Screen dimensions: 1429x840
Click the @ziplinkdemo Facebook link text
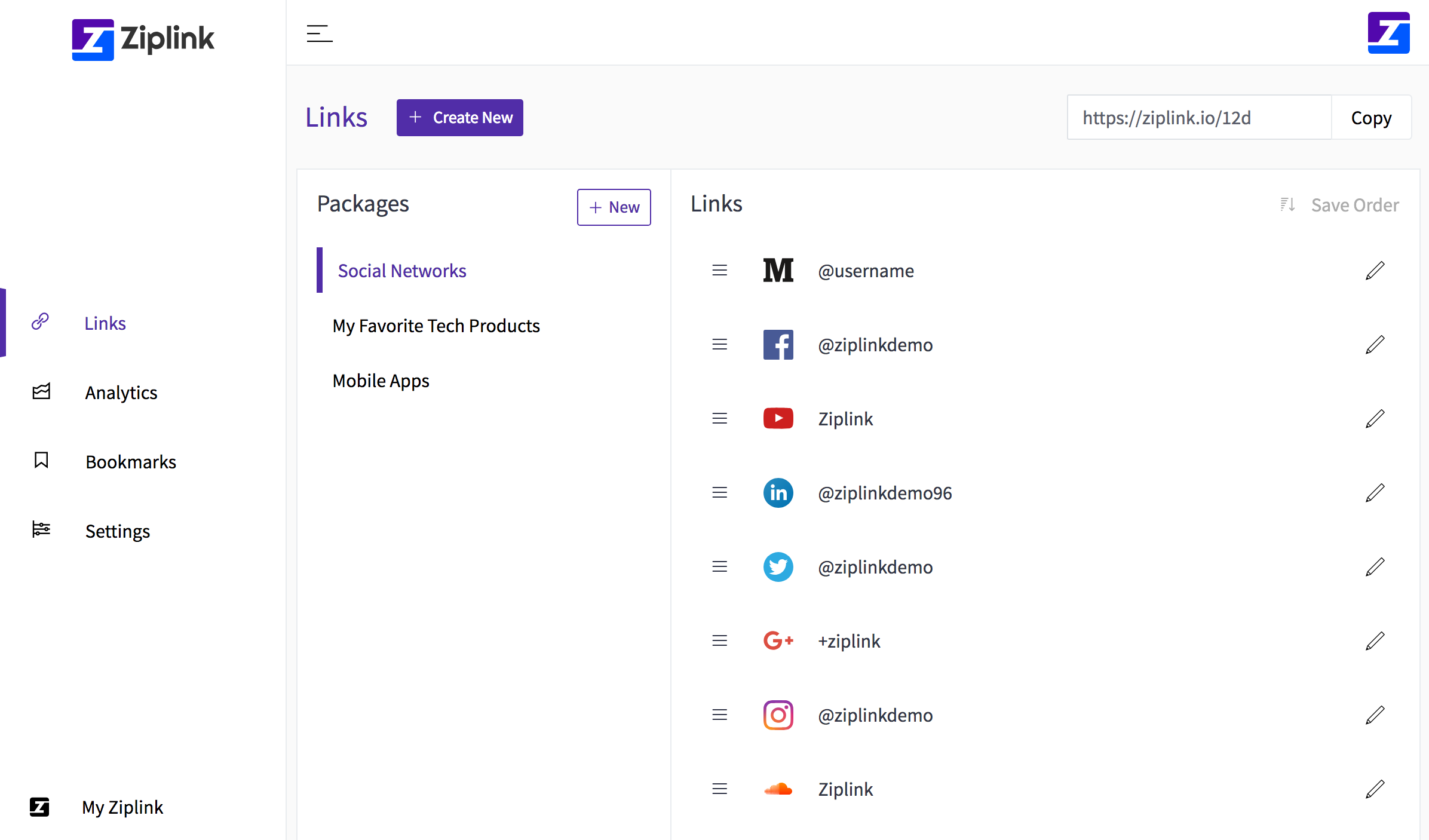[x=875, y=345]
